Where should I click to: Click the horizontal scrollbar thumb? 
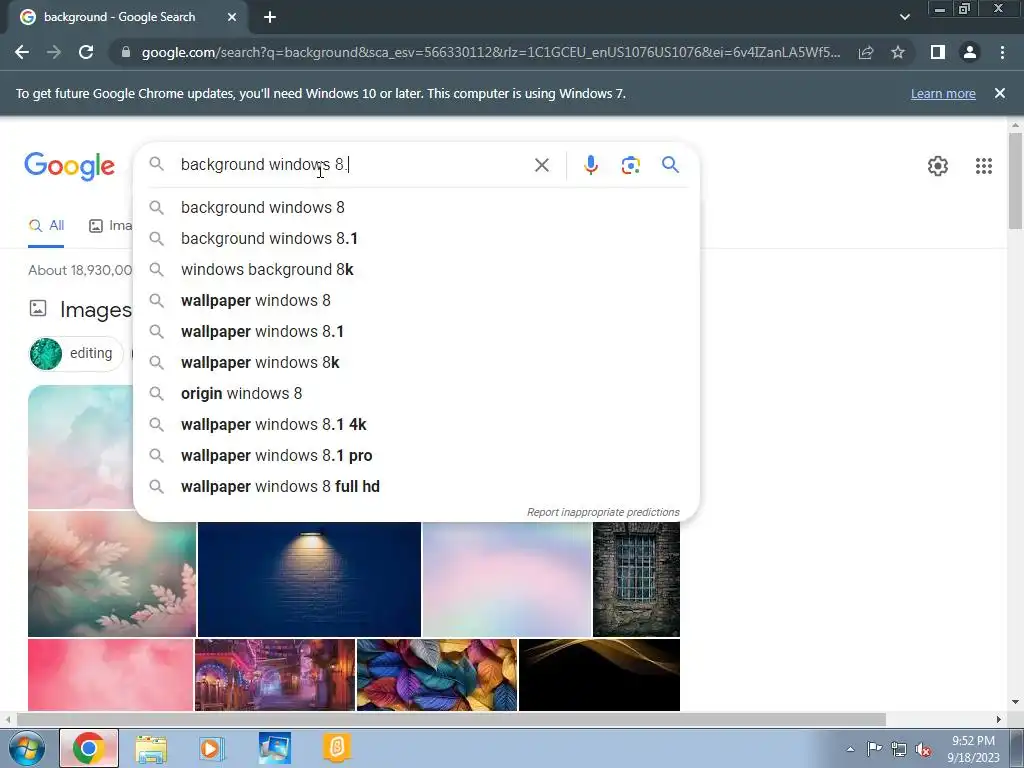(451, 720)
